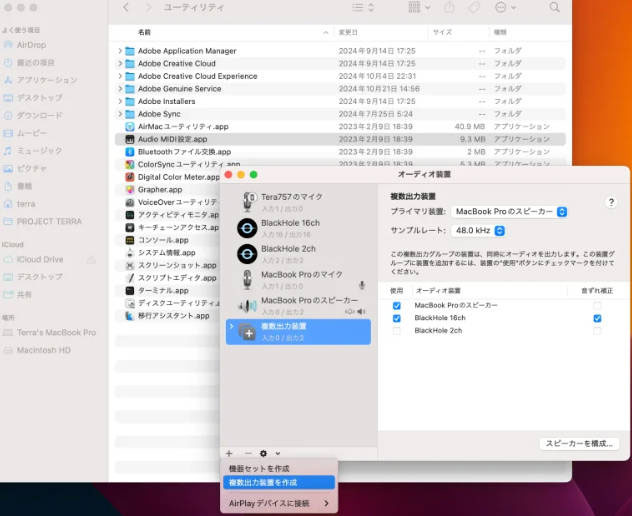This screenshot has width=632, height=516.
Task: Expand the multi-output device disclosure triangle
Action: 232,326
